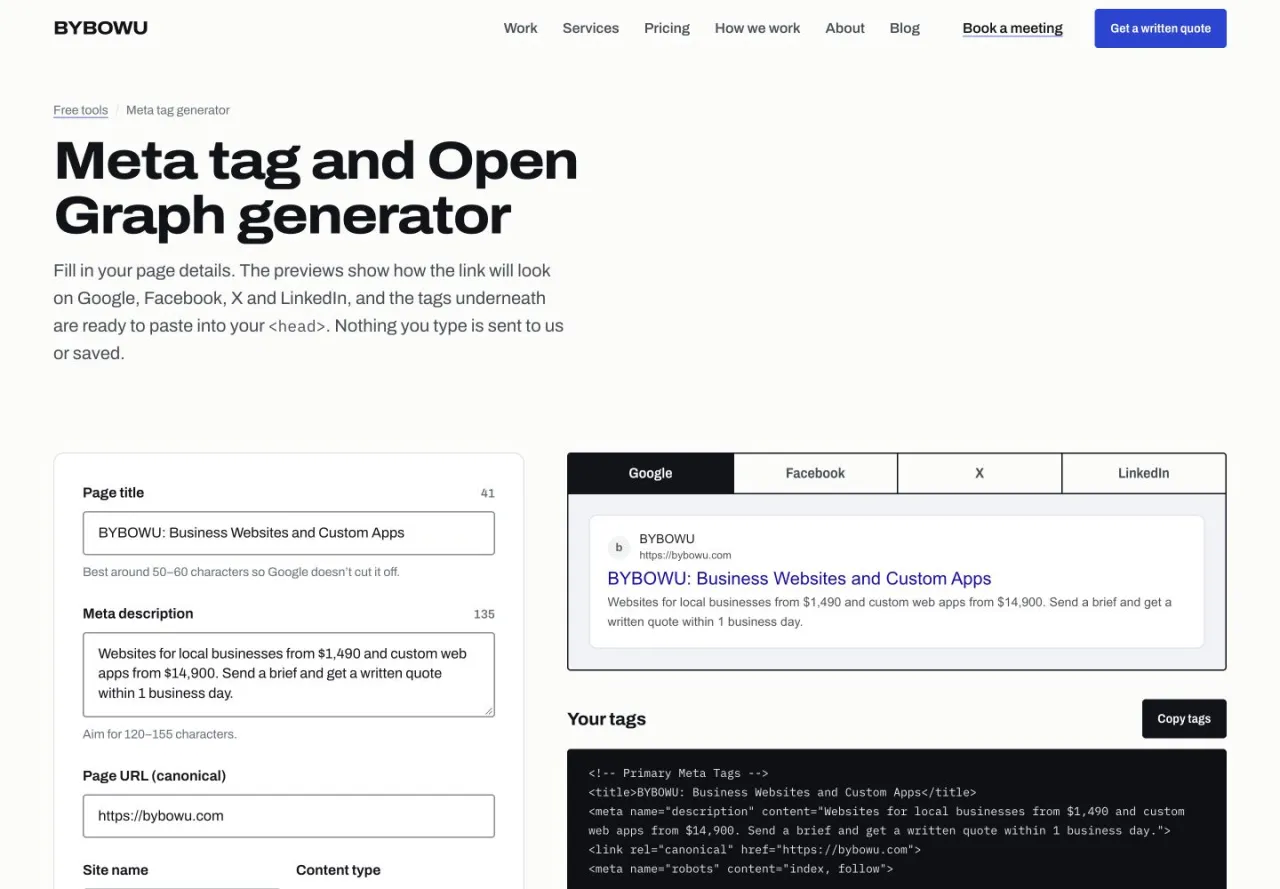Click the canonical link code line
This screenshot has width=1280, height=889.
pyautogui.click(x=754, y=850)
